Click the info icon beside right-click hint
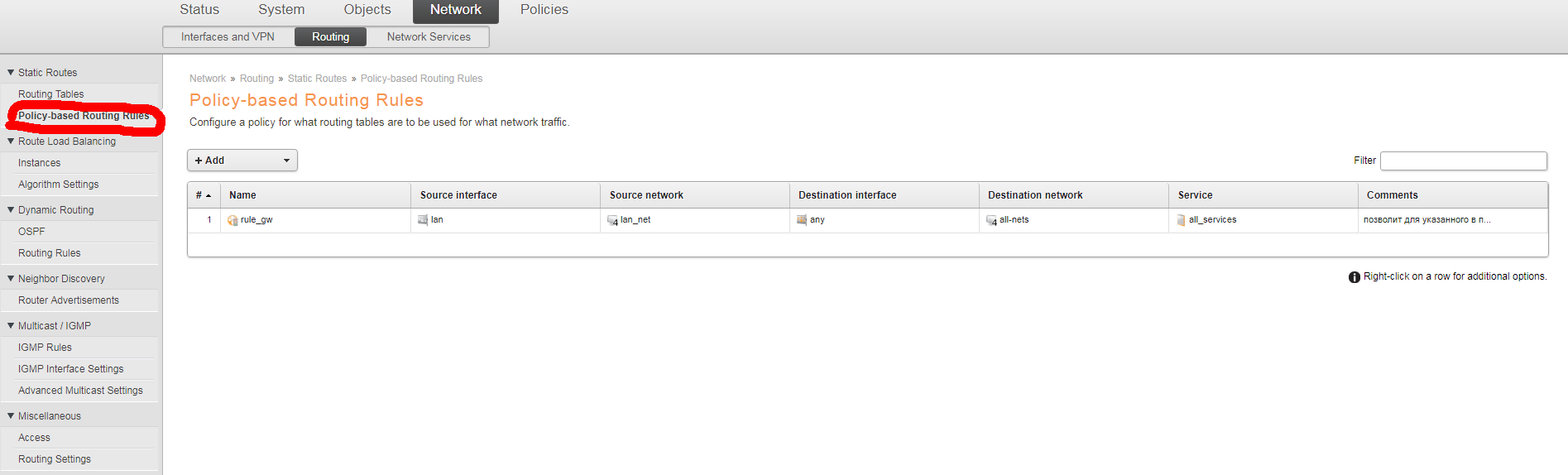The height and width of the screenshot is (475, 1568). click(x=1354, y=277)
